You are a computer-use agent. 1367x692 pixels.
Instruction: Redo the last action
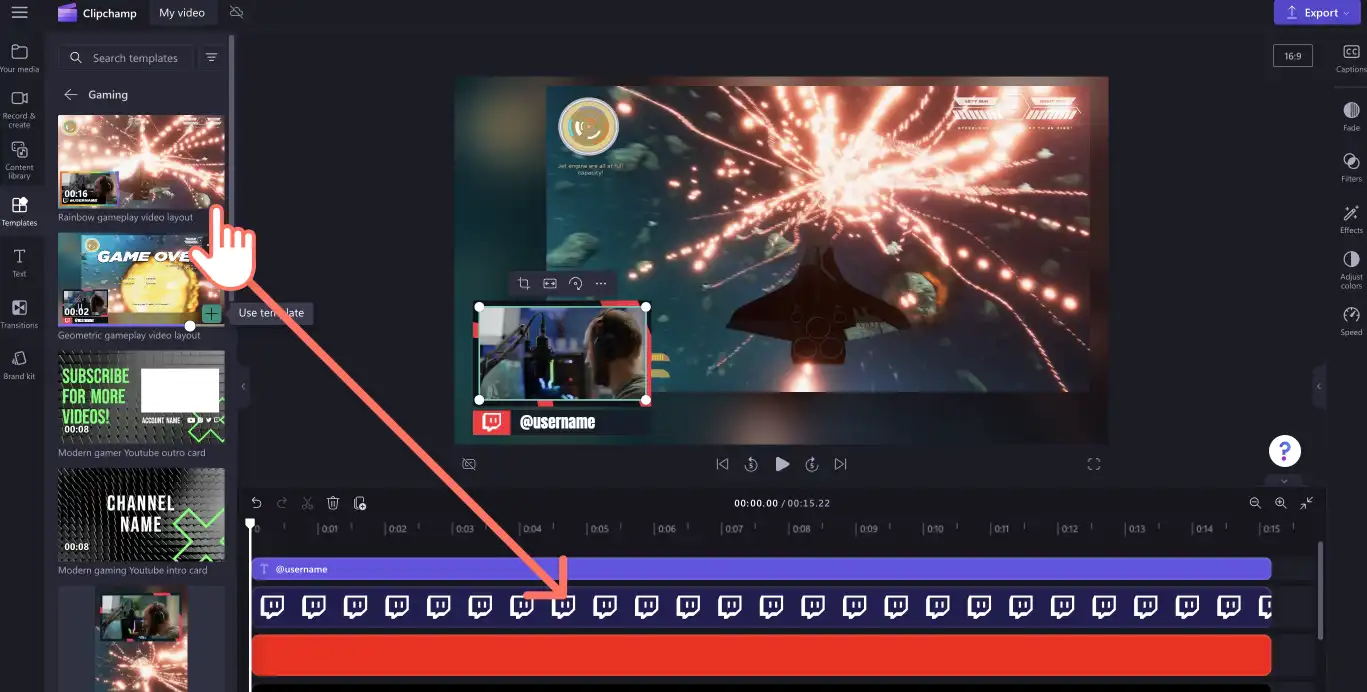point(282,503)
